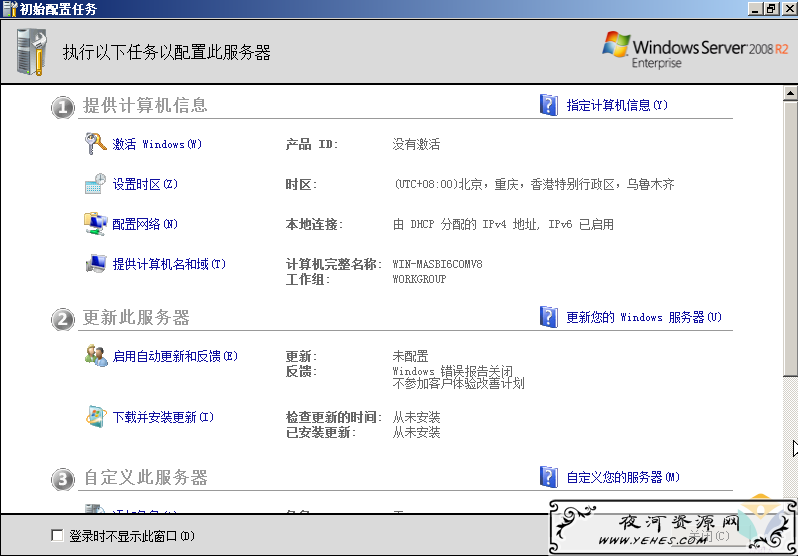Click help book icon beside 自定义您的服务器

coord(549,477)
